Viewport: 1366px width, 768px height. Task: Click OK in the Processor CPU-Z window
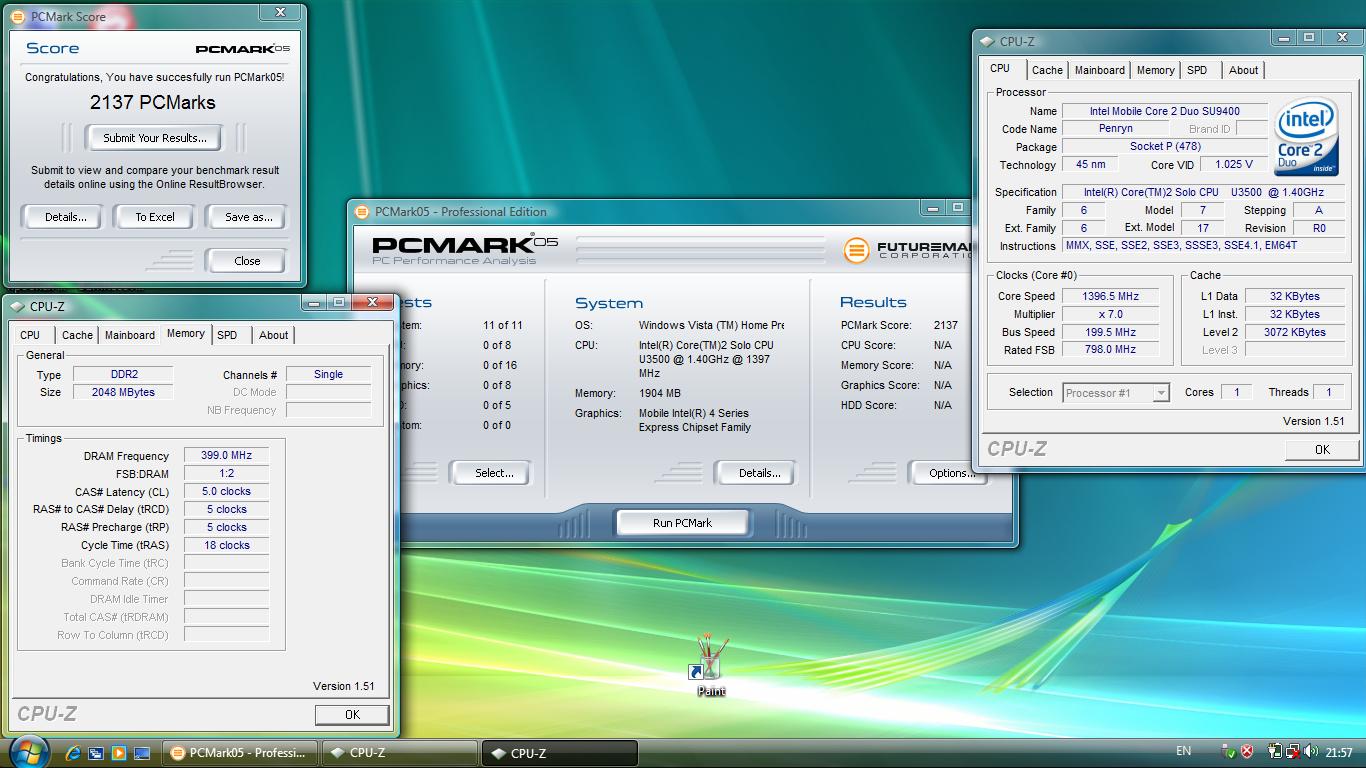click(1322, 450)
